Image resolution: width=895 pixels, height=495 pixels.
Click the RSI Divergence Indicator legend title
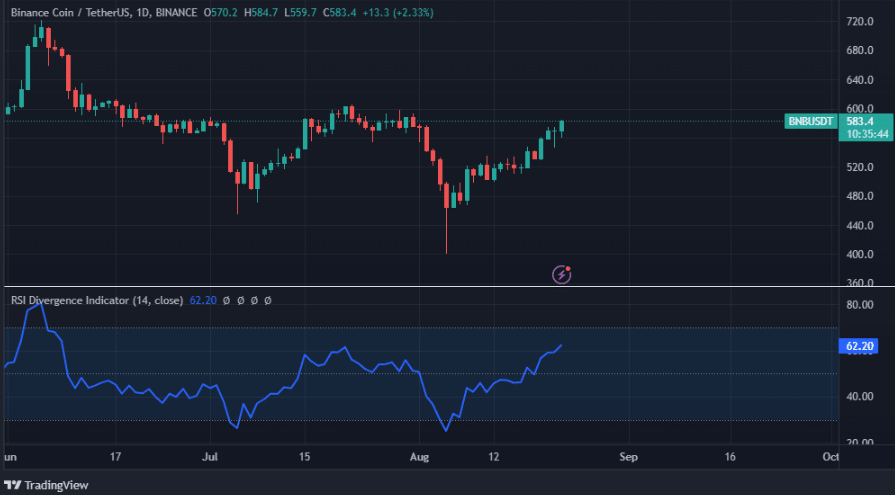[97, 300]
